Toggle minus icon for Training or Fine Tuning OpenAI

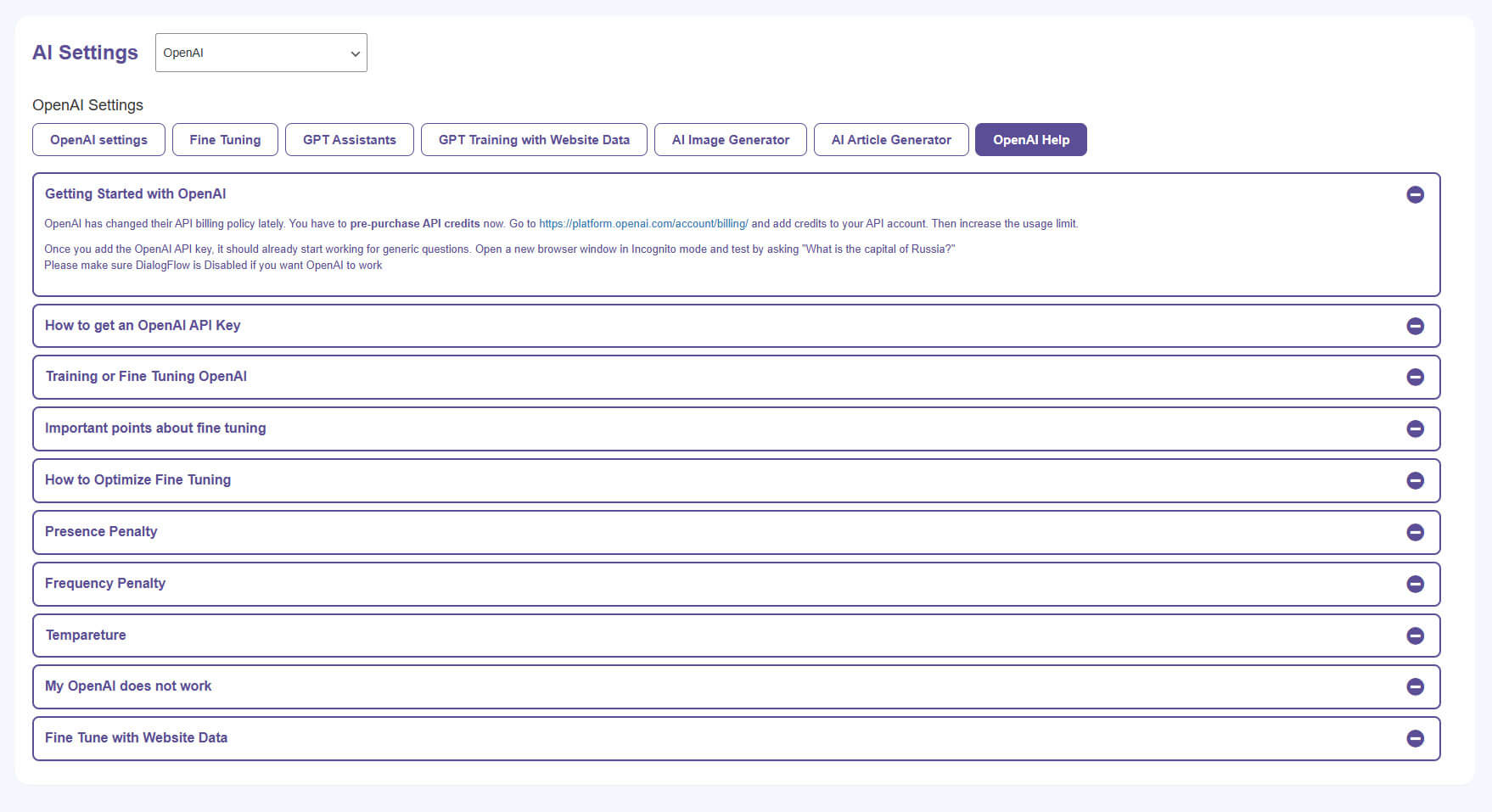1415,377
